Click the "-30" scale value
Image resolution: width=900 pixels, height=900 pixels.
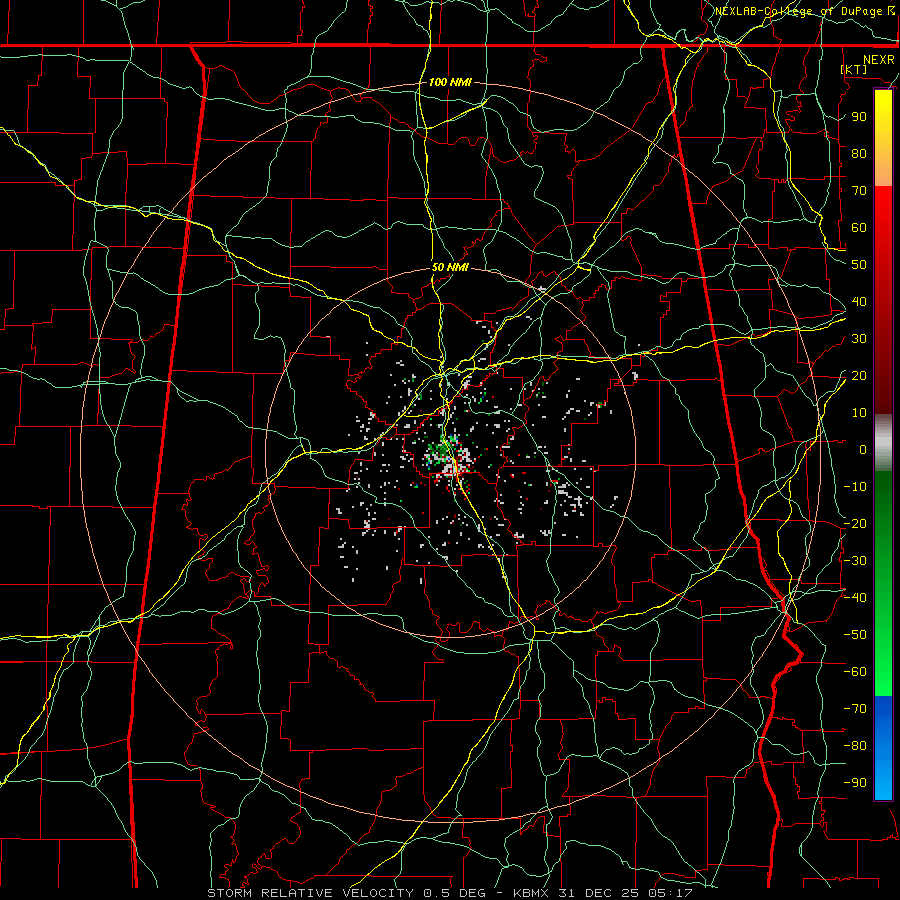tap(855, 561)
